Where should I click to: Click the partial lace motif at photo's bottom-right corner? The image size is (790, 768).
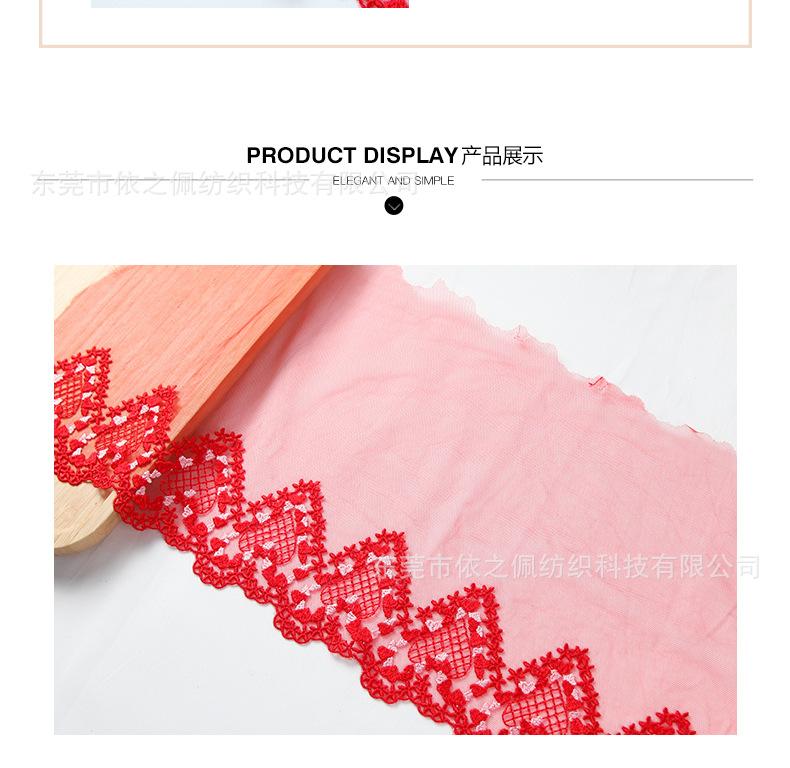[x=660, y=722]
